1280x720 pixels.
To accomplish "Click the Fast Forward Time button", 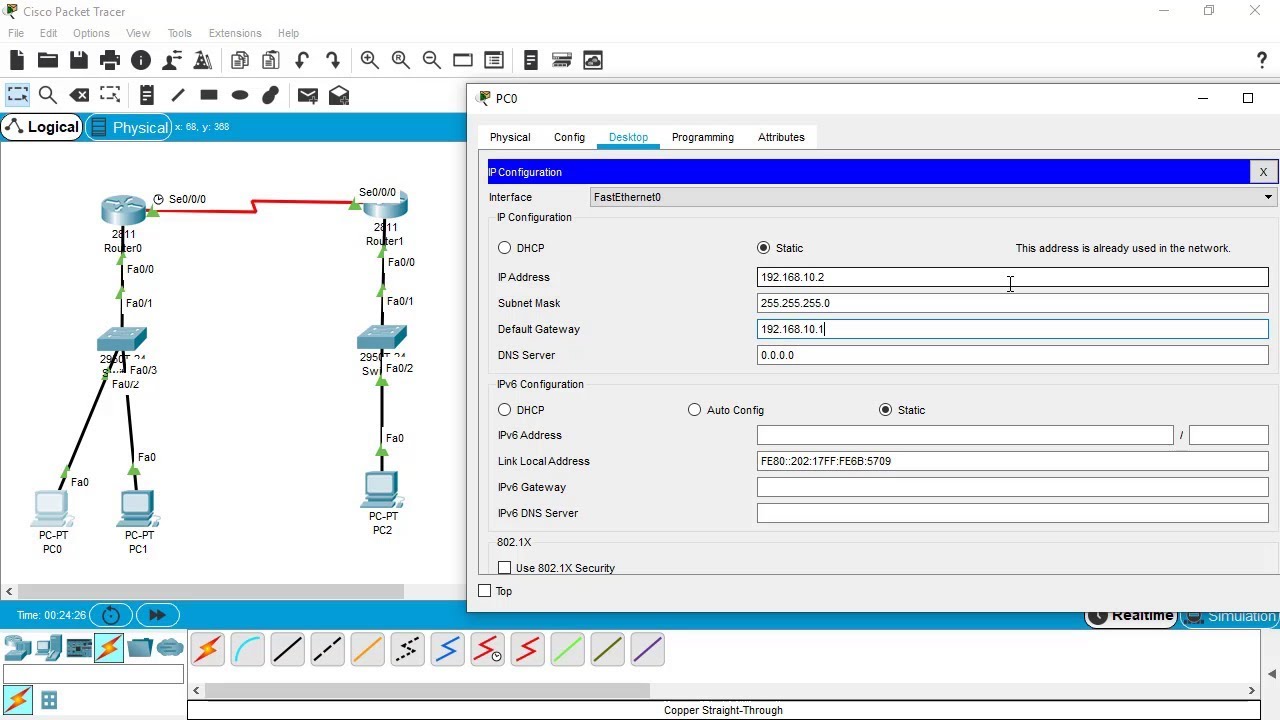I will pyautogui.click(x=157, y=615).
